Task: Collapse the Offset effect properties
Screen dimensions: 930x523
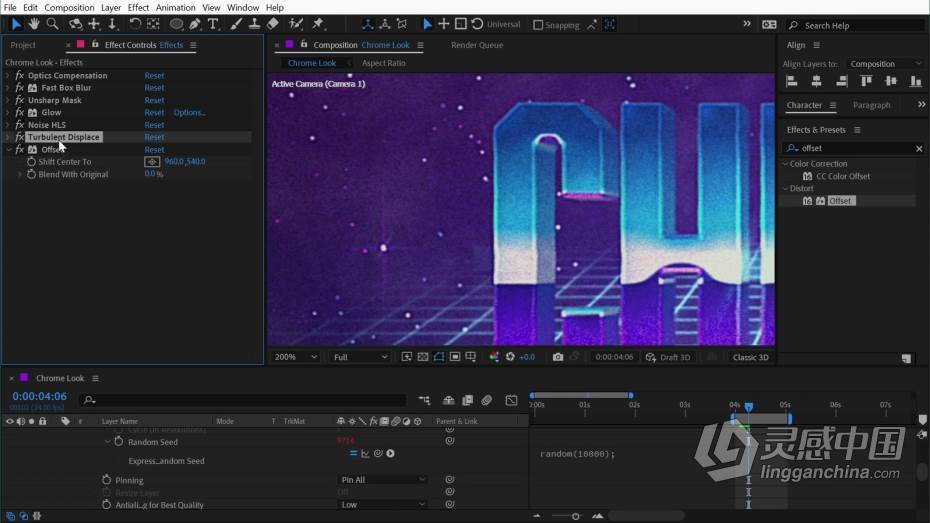Action: click(x=8, y=149)
